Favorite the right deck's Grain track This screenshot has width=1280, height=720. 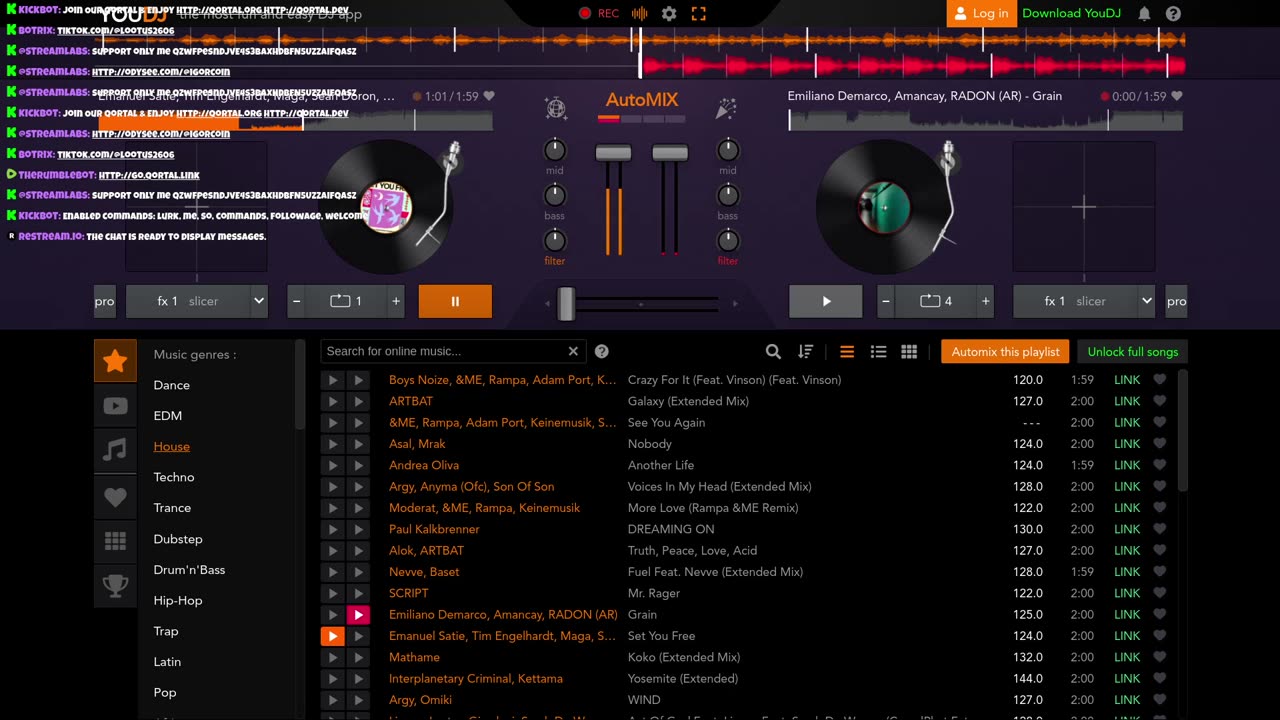pos(1177,97)
